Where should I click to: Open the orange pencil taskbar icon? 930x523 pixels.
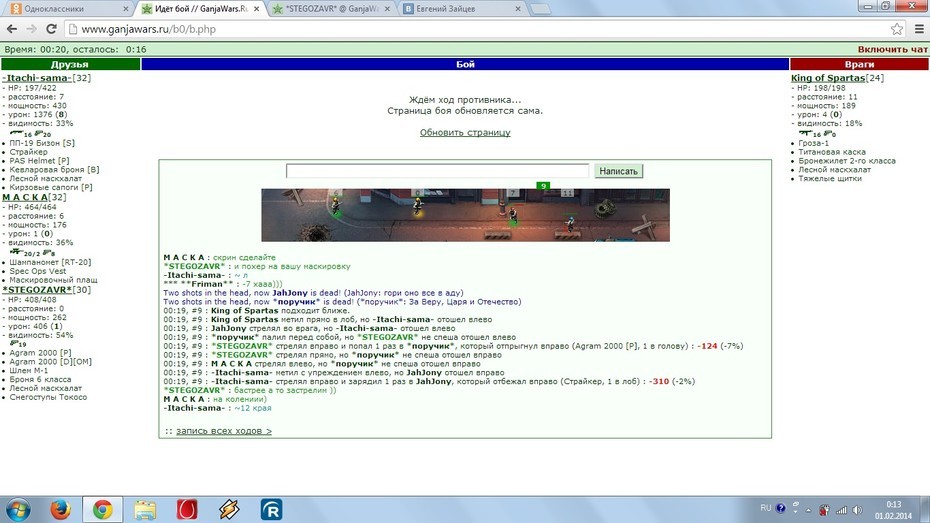coord(229,510)
